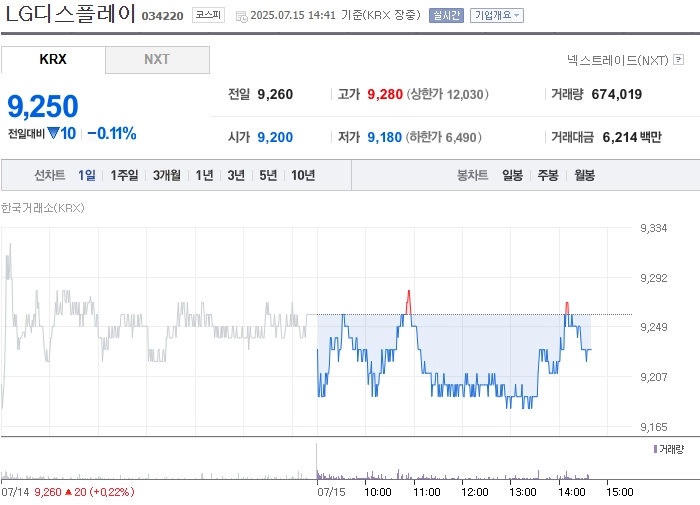
Task: Click the blue down-triangle beside 10
Action: [54, 133]
